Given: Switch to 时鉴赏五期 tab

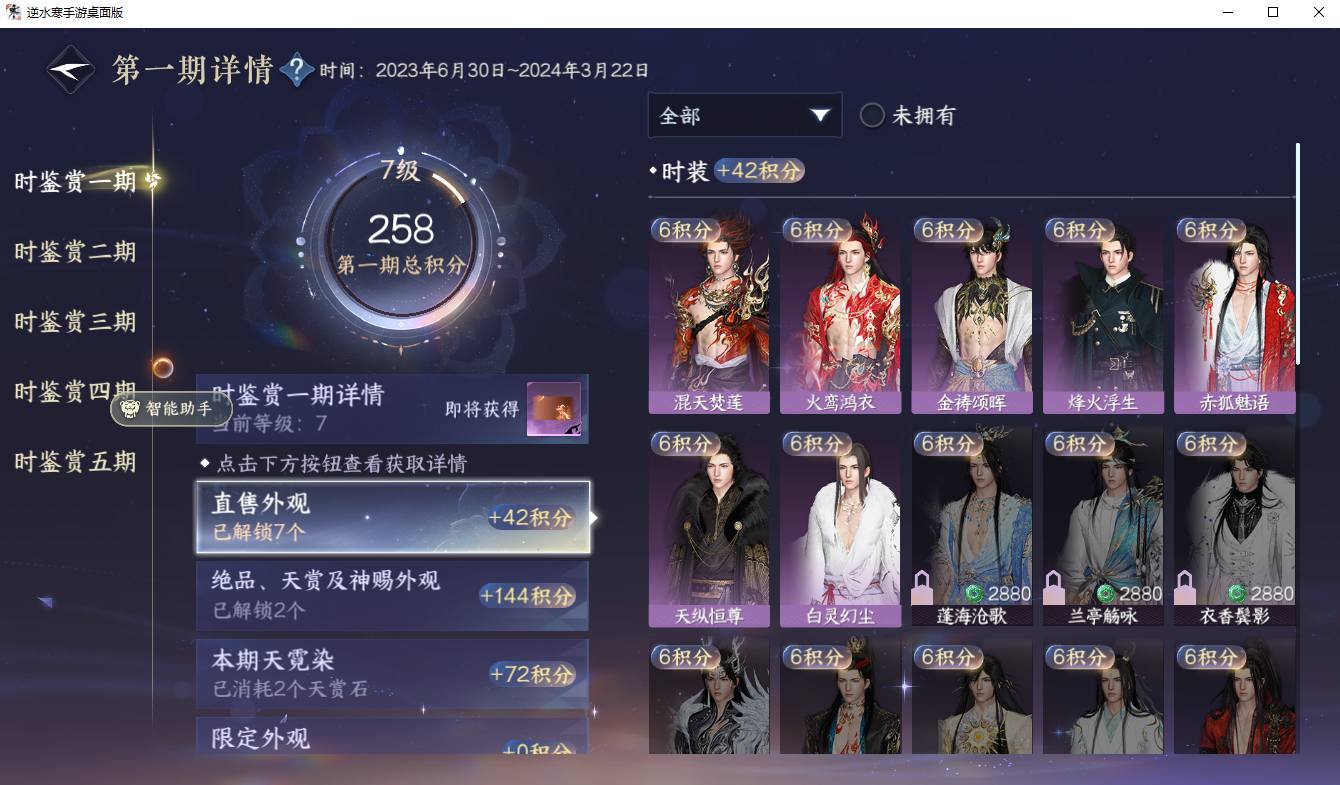Looking at the screenshot, I should [75, 462].
